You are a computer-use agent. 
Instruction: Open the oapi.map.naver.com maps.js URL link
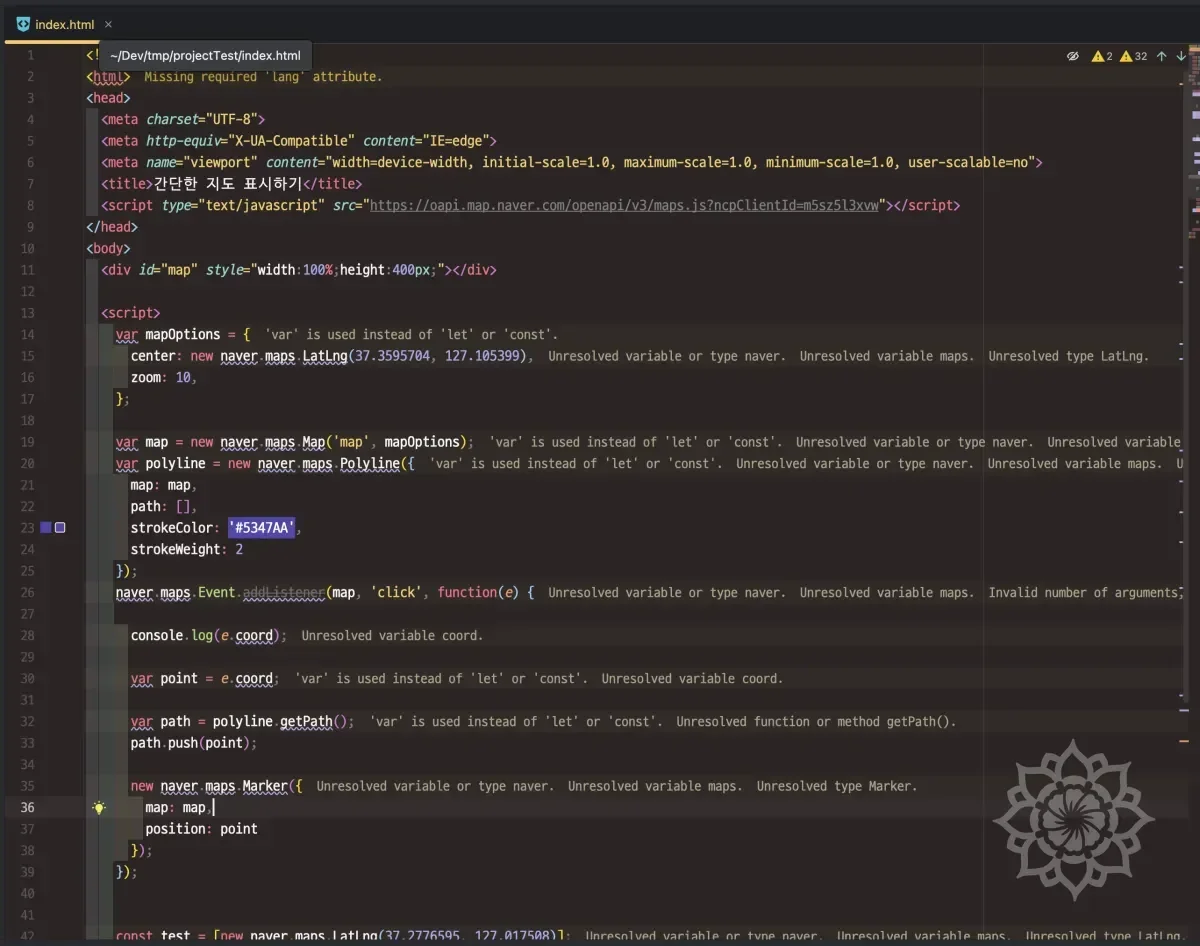(x=625, y=205)
